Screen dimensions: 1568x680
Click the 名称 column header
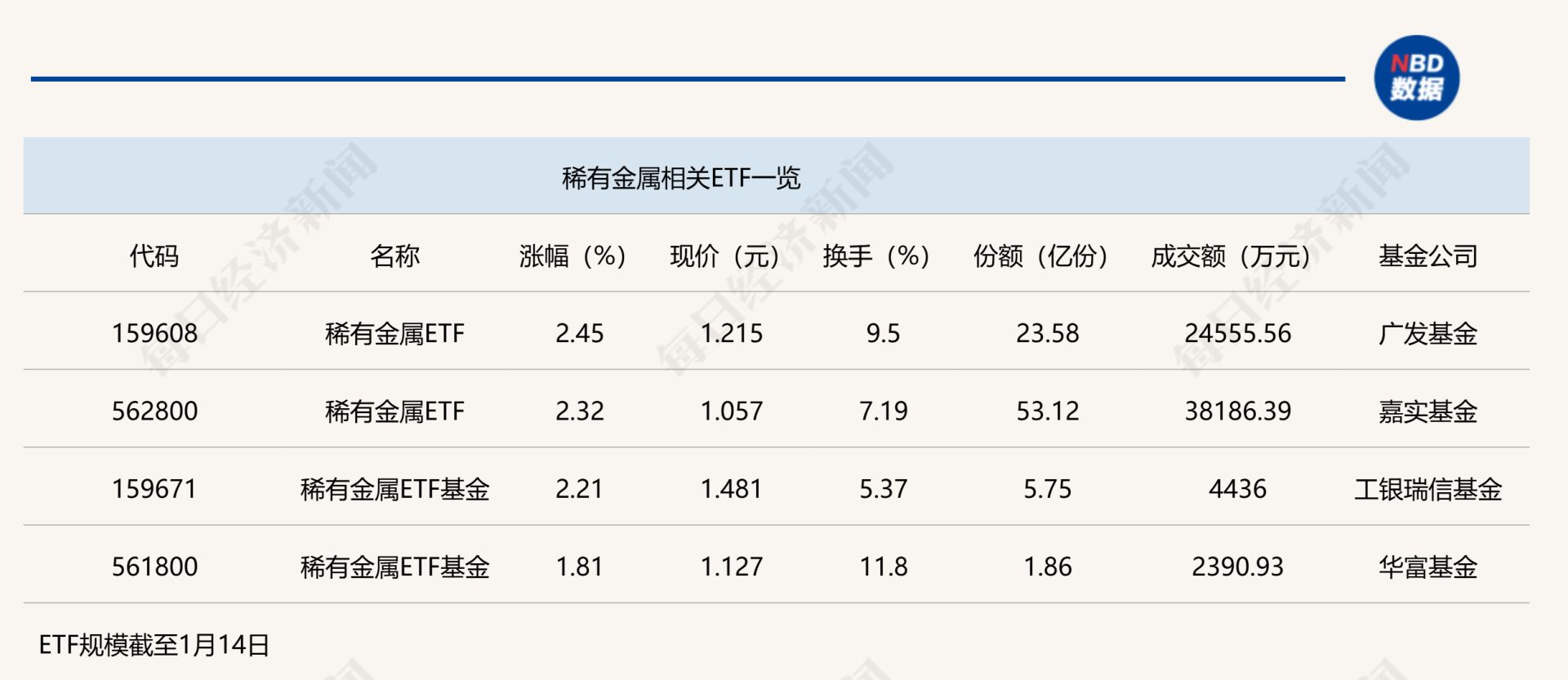click(394, 256)
